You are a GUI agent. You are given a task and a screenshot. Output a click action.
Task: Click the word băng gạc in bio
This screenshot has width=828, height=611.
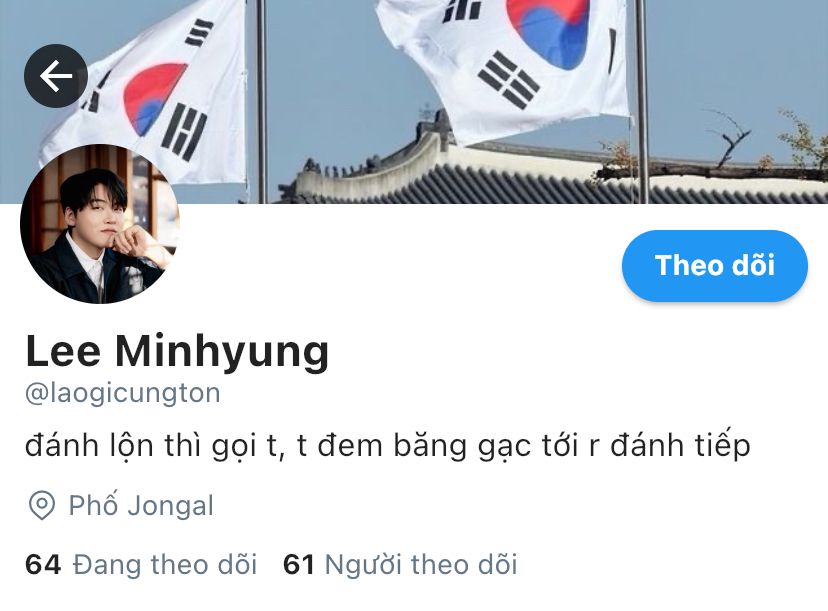[x=462, y=446]
